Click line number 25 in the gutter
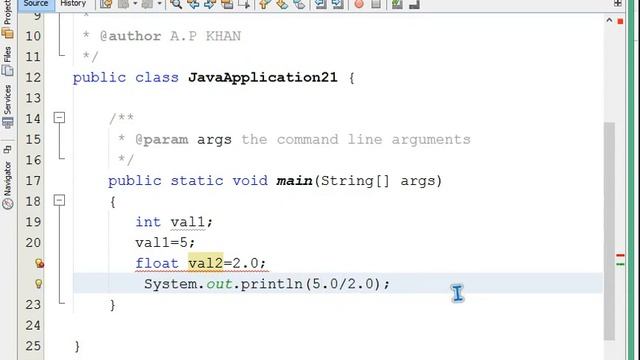The height and width of the screenshot is (360, 640). [33, 346]
